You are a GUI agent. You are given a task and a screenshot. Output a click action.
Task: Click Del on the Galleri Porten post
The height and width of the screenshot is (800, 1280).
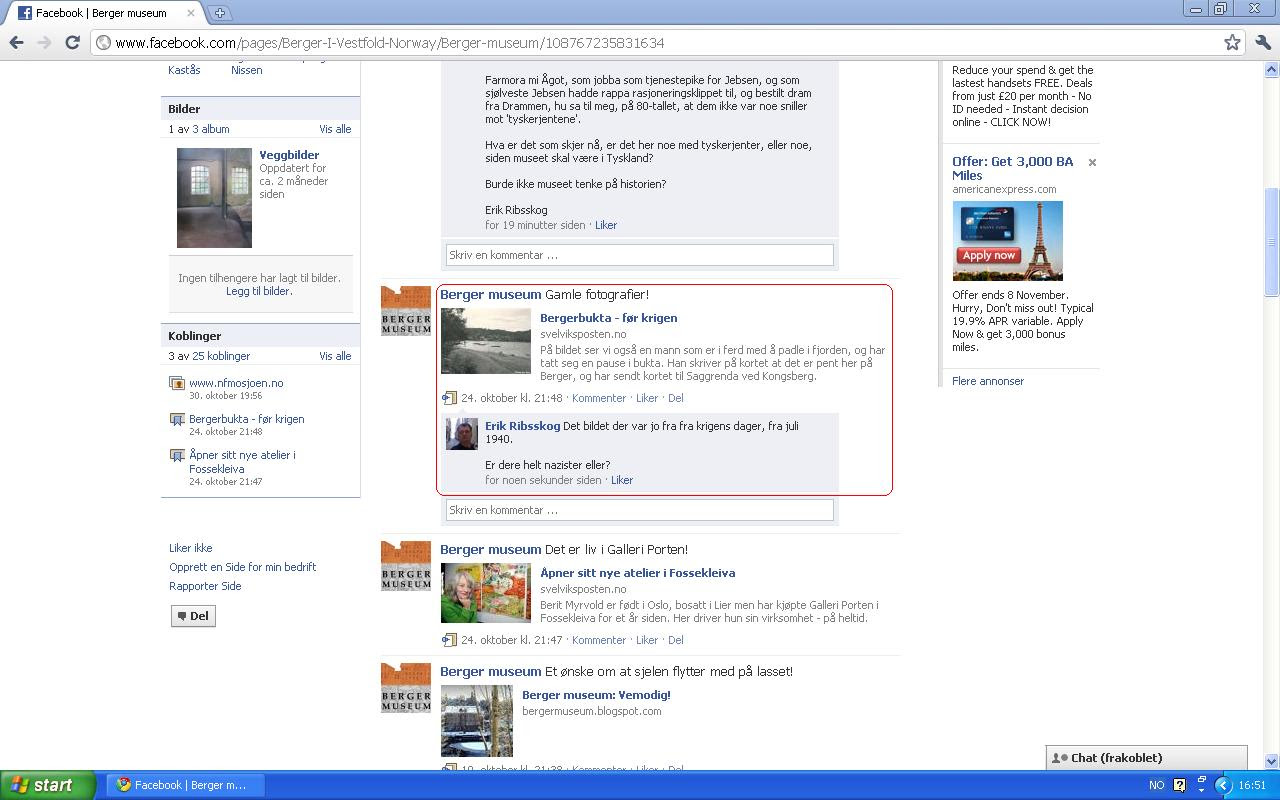point(676,640)
